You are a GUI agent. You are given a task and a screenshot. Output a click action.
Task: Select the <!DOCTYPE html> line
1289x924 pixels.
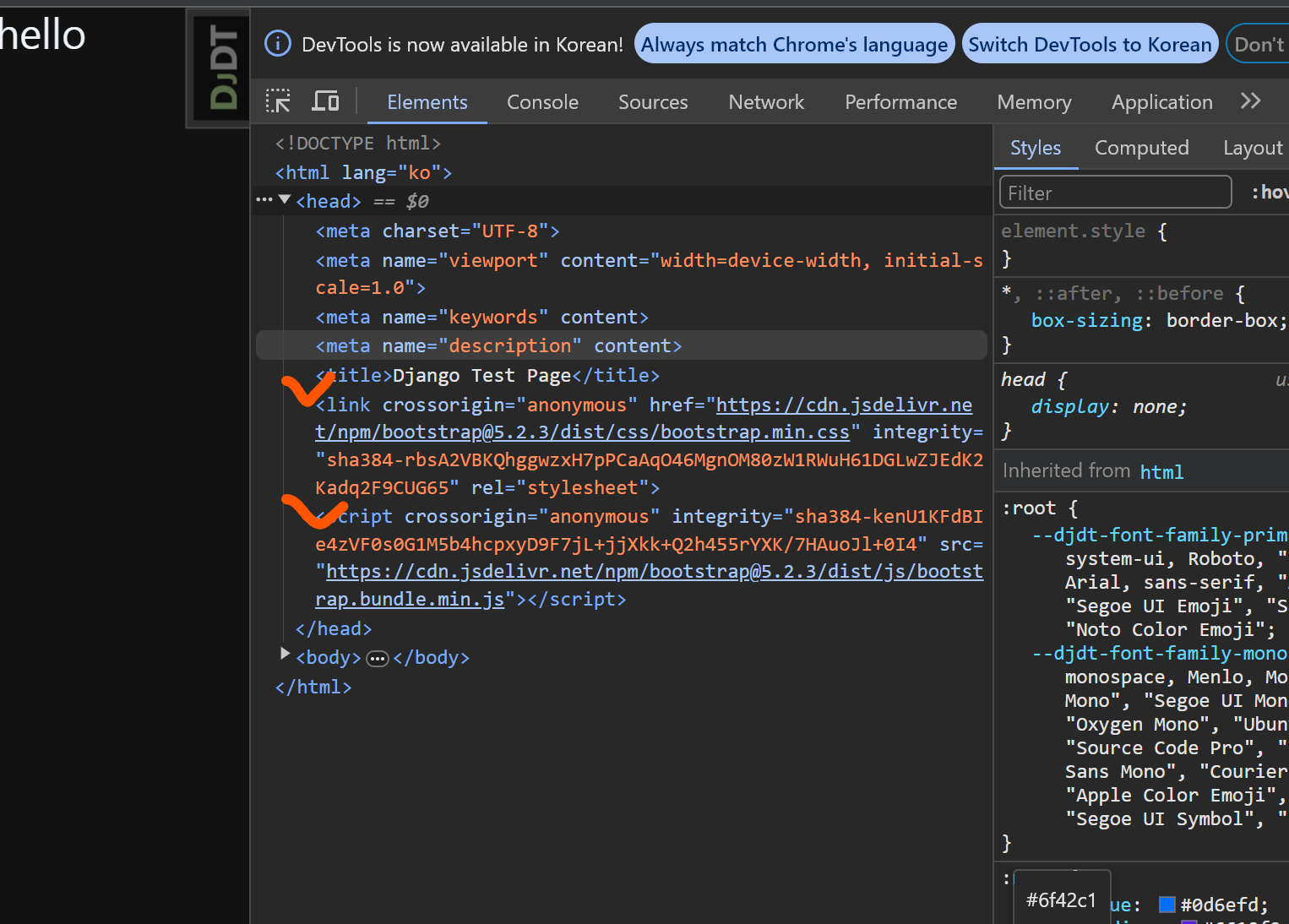pos(358,143)
